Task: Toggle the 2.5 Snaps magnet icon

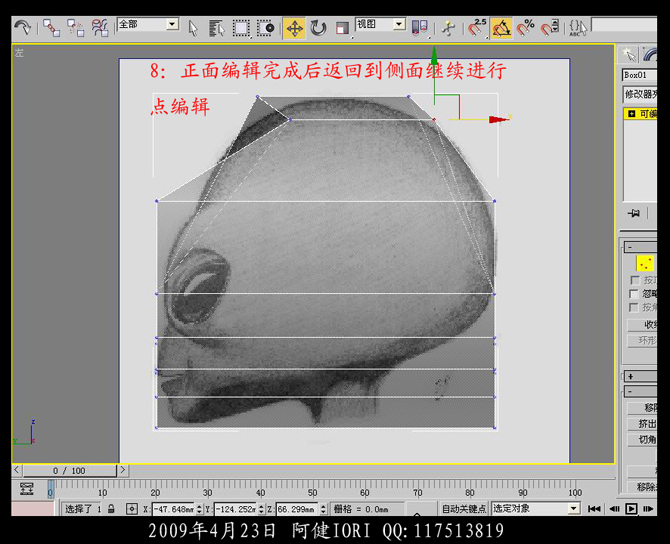Action: pyautogui.click(x=477, y=28)
